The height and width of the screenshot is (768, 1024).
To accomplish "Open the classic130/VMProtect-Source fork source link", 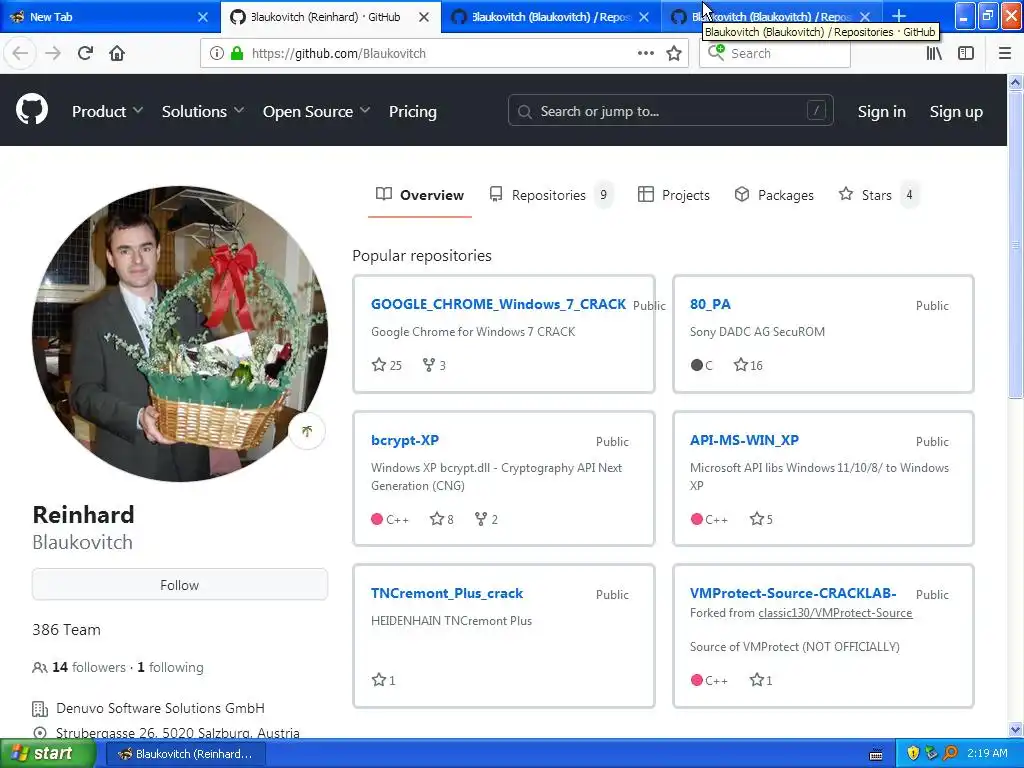I will 835,613.
